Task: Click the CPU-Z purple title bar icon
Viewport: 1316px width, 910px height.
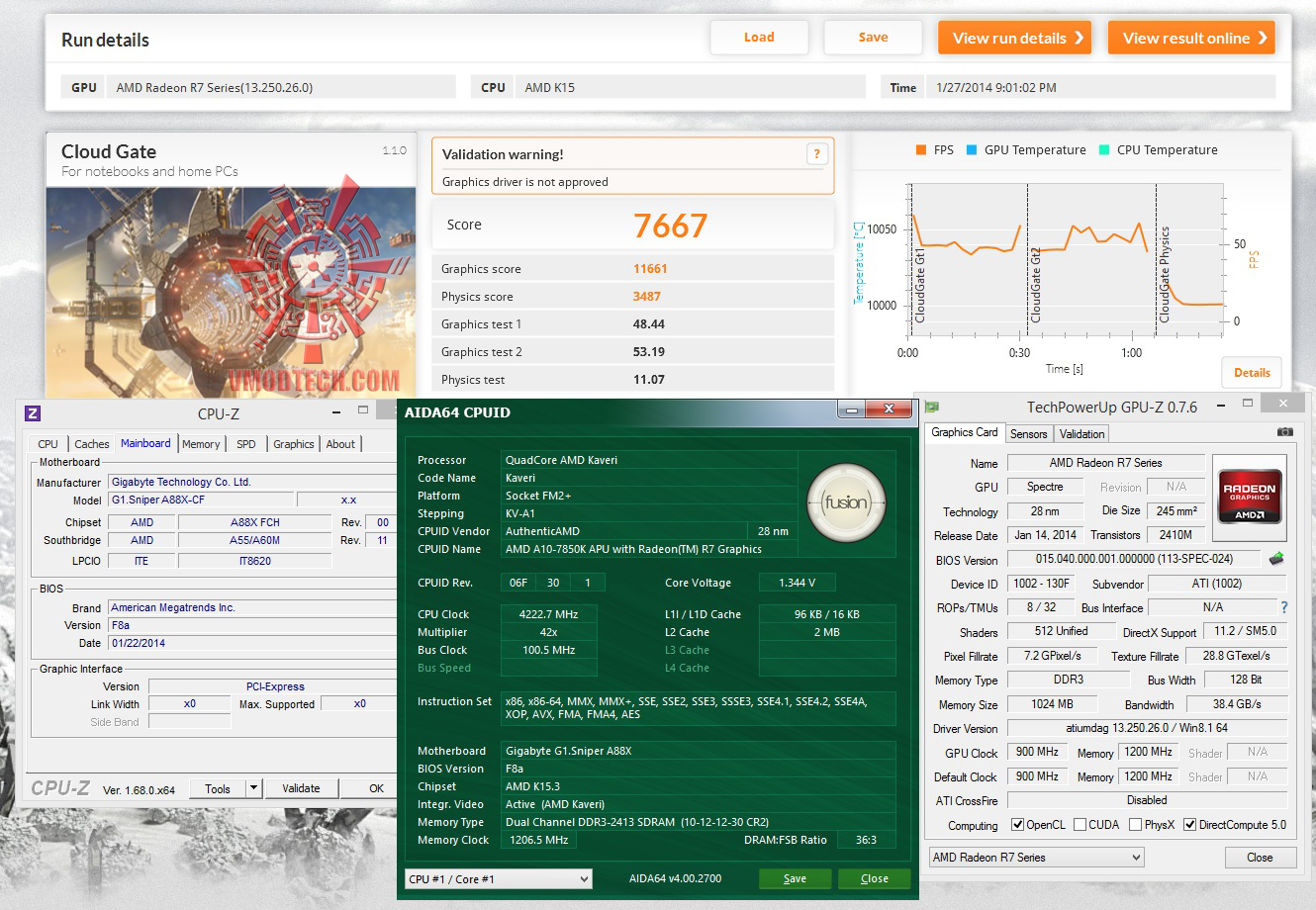Action: (33, 413)
